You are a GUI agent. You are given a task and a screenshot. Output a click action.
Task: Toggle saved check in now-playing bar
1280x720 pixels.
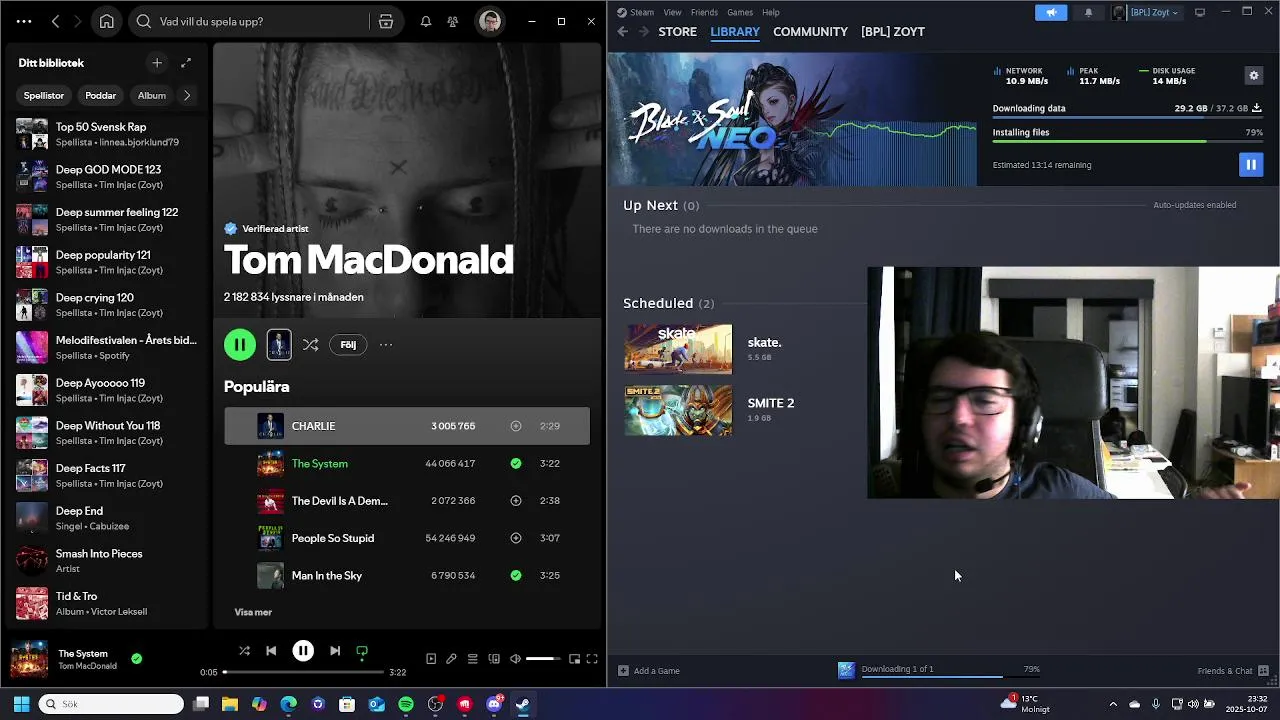click(137, 658)
